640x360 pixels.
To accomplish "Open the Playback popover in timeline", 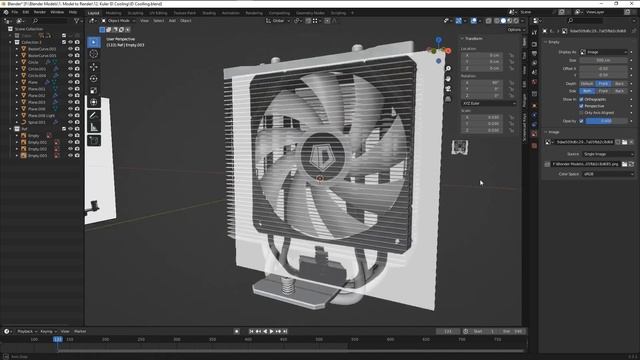I will pos(27,331).
